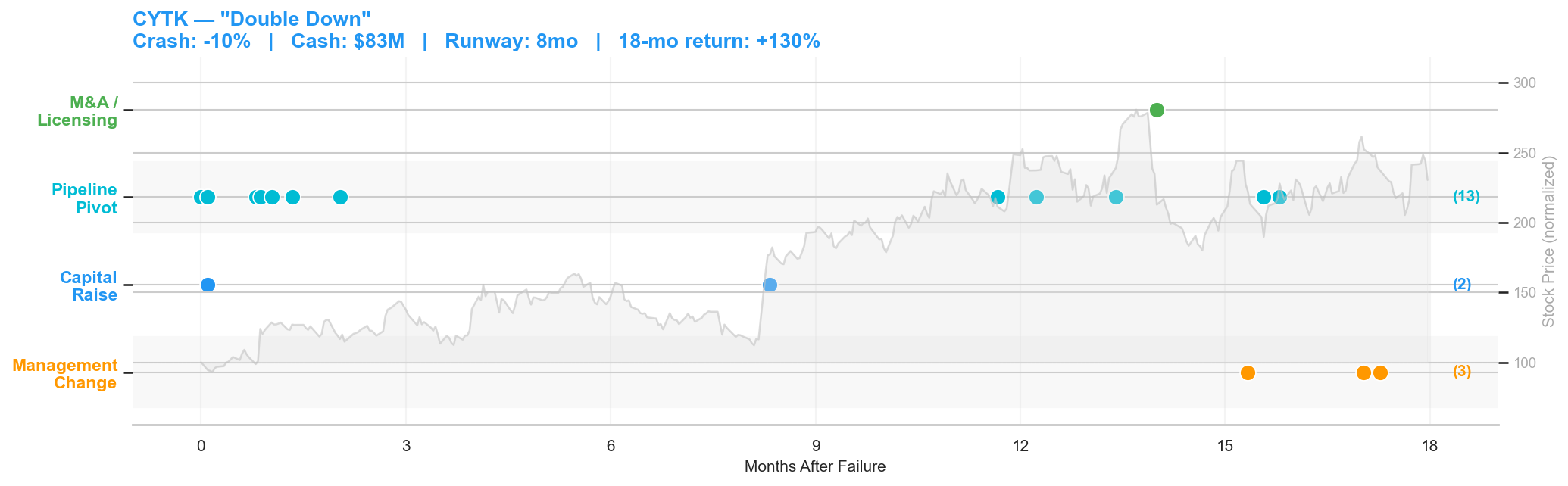Select the Capital Raise dot at month zero
Screen dimensions: 1568x486
coord(208,285)
